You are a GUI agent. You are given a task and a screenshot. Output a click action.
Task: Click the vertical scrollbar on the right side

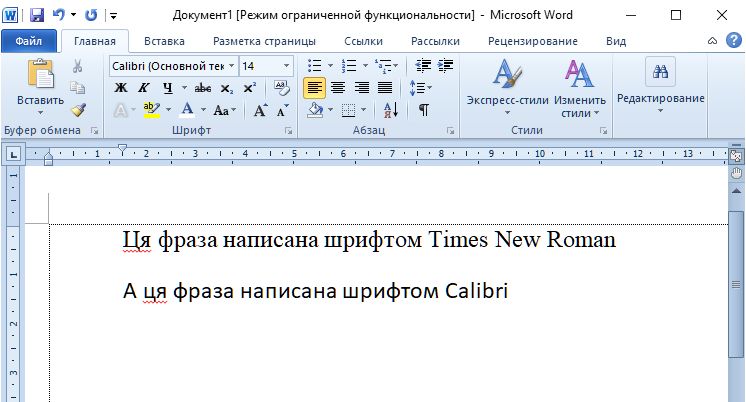pyautogui.click(x=736, y=290)
